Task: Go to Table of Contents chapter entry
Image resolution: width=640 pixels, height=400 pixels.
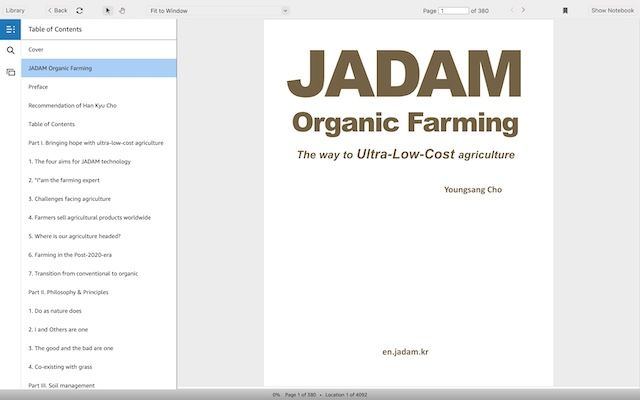Action: coord(99,124)
